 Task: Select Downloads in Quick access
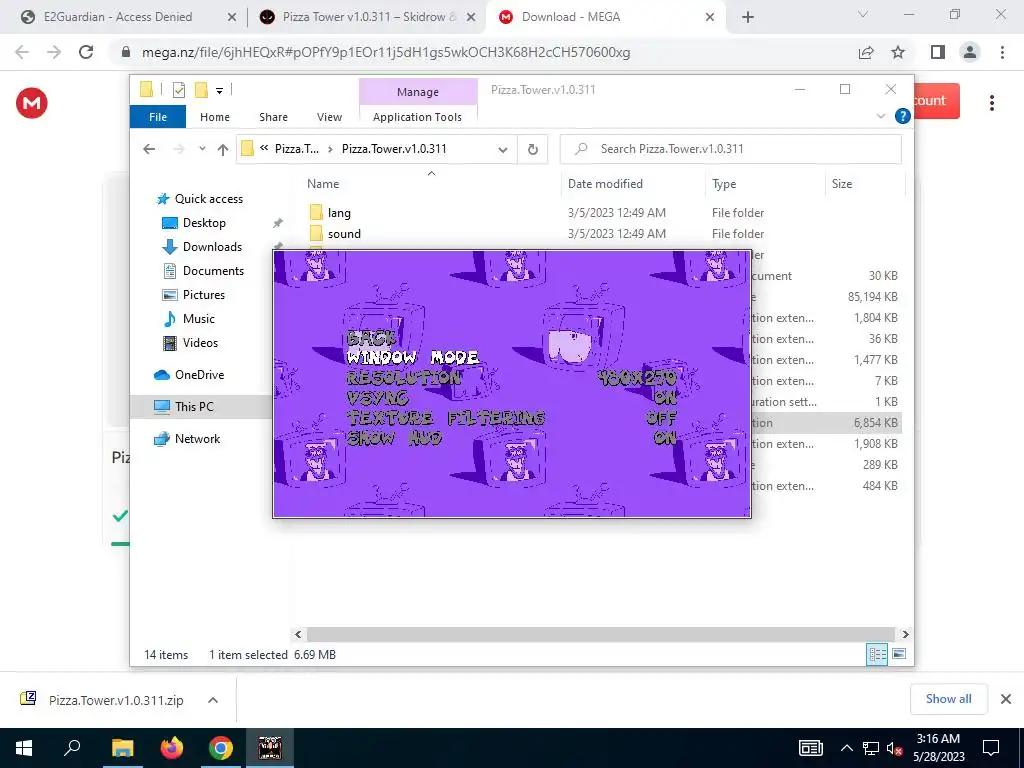212,247
